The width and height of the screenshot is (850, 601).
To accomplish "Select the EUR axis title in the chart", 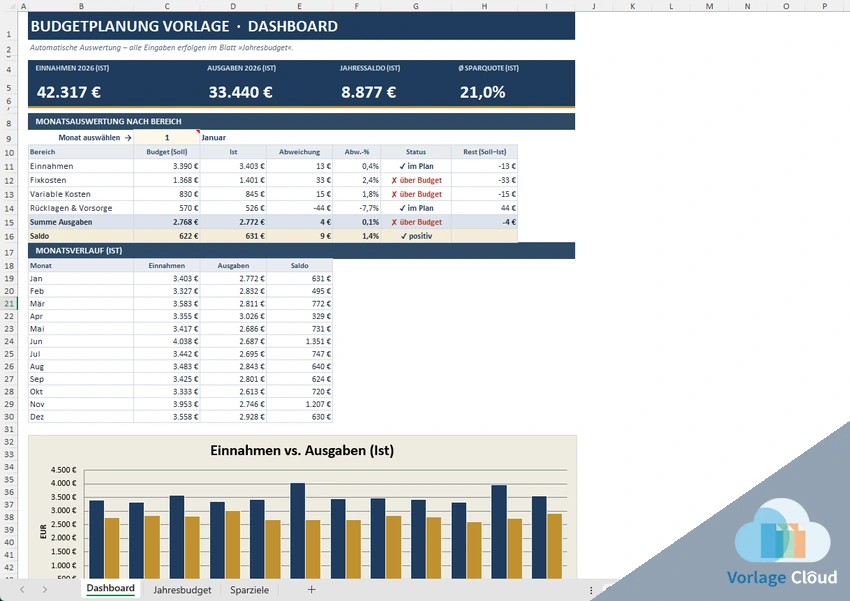I will pos(43,531).
